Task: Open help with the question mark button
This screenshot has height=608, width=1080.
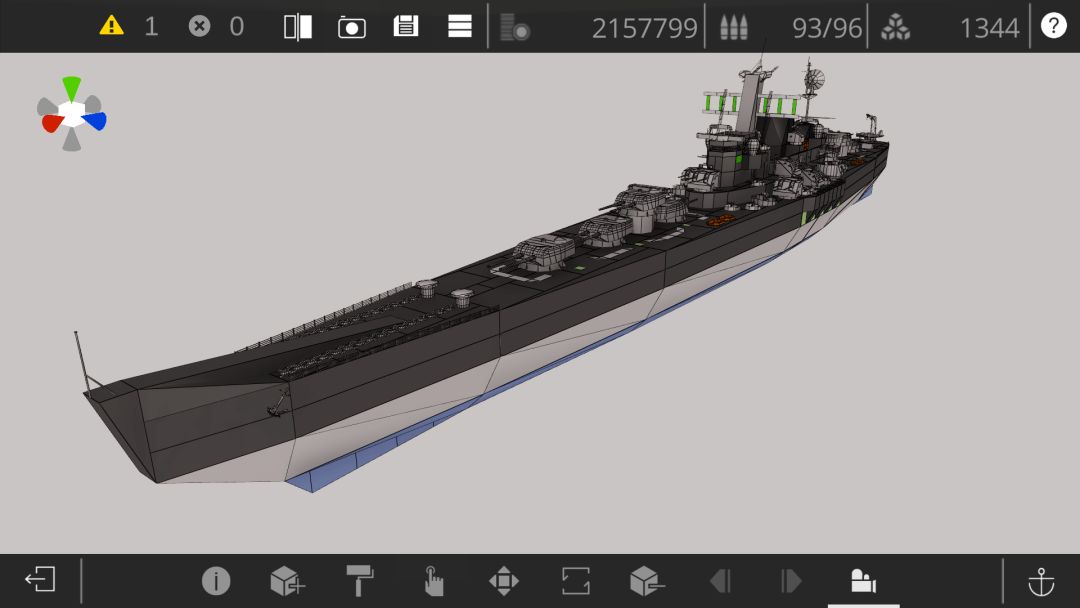Action: [x=1053, y=26]
